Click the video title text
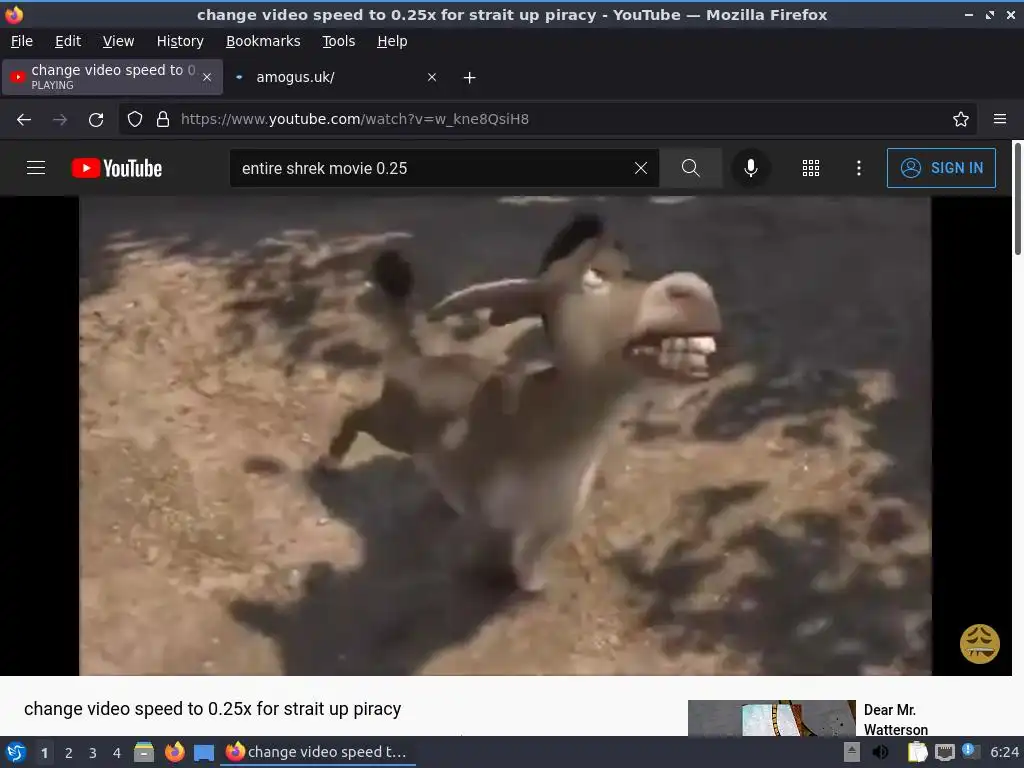The height and width of the screenshot is (768, 1024). pyautogui.click(x=212, y=709)
